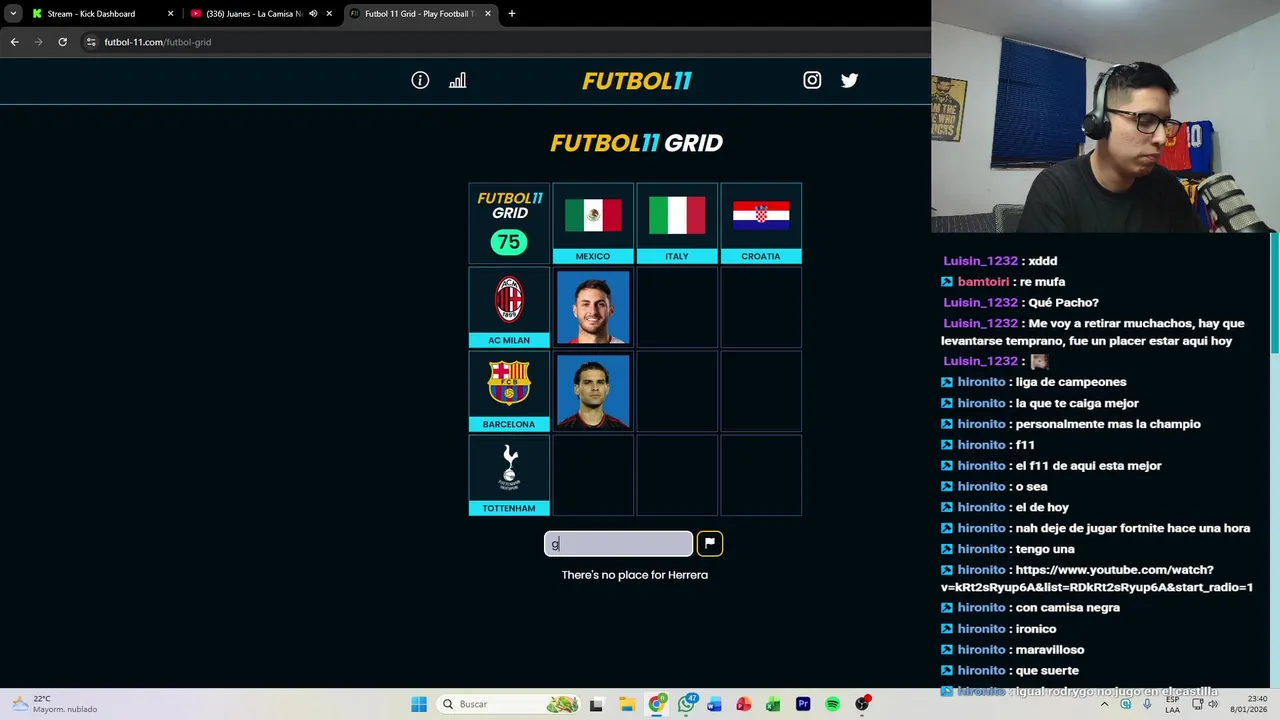Image resolution: width=1280 pixels, height=720 pixels.
Task: Open the YouTube link in hironito's chat message
Action: point(1097,578)
